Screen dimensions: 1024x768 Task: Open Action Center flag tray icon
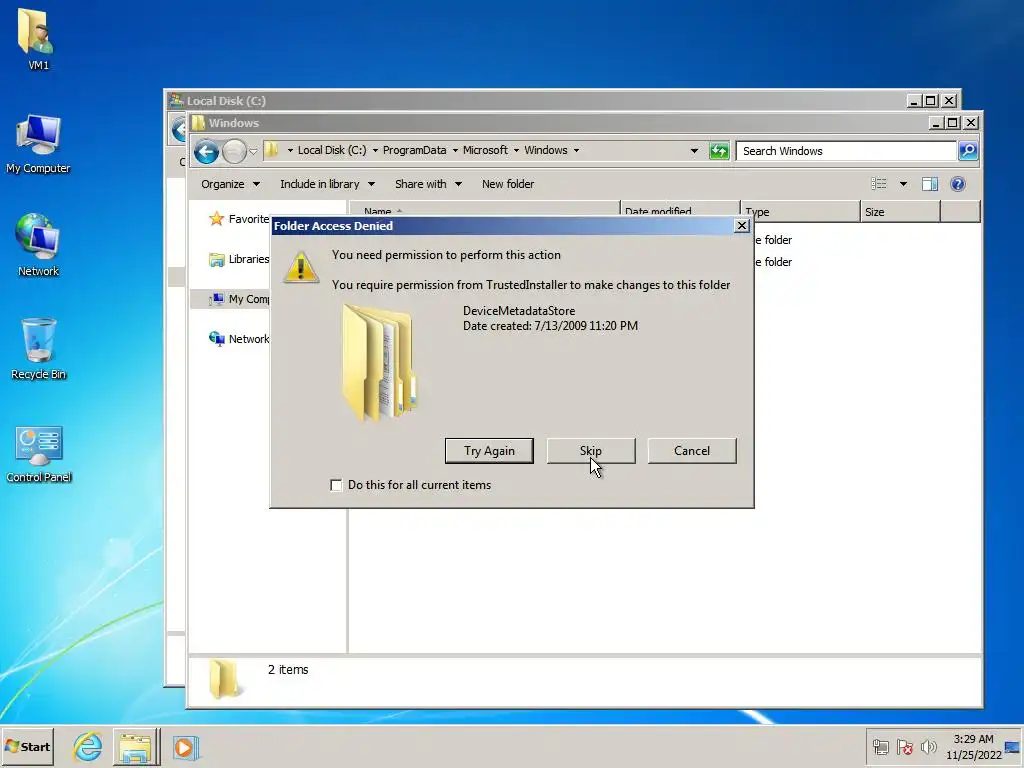coord(904,746)
